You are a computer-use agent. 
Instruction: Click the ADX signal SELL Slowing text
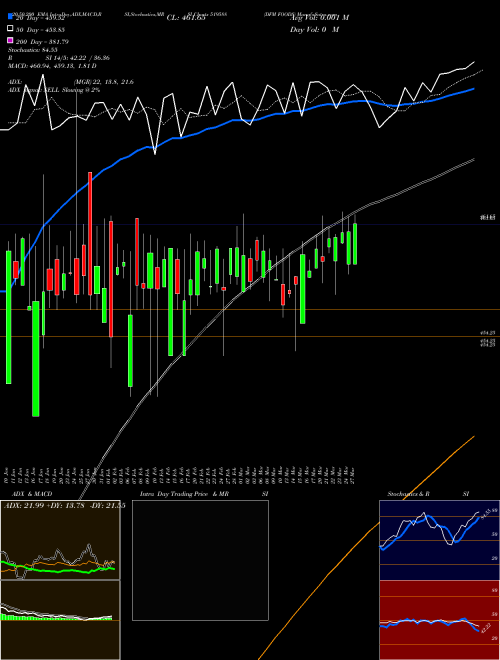tap(54, 90)
